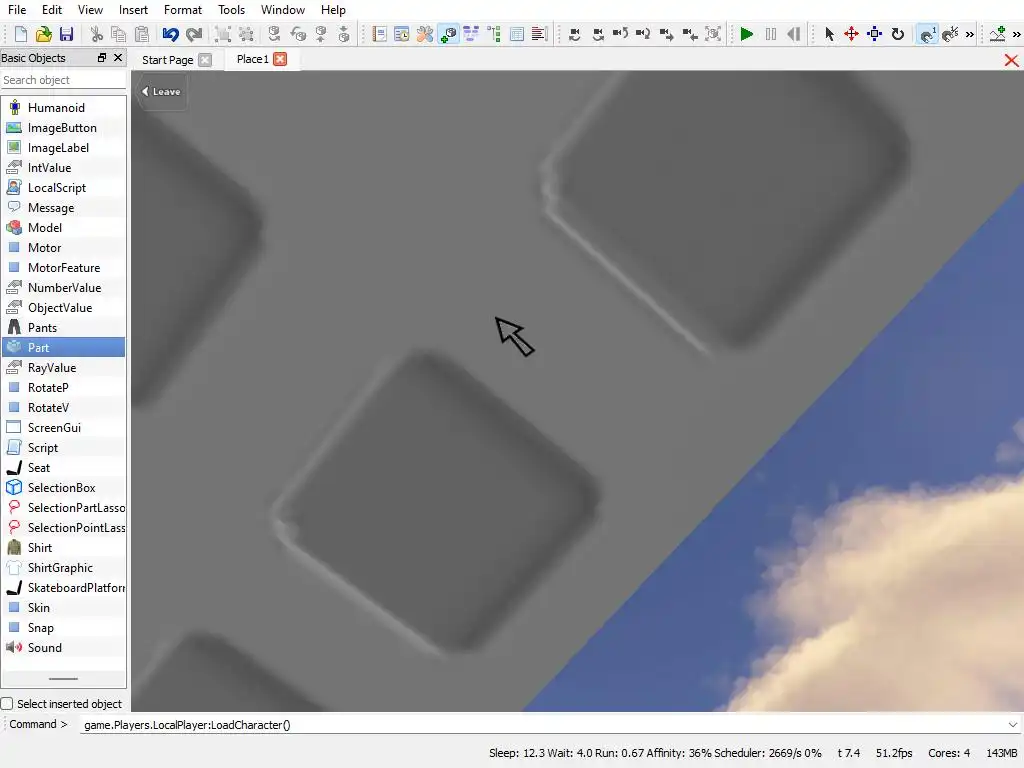Open the Insert menu
This screenshot has width=1024, height=768.
[x=133, y=10]
